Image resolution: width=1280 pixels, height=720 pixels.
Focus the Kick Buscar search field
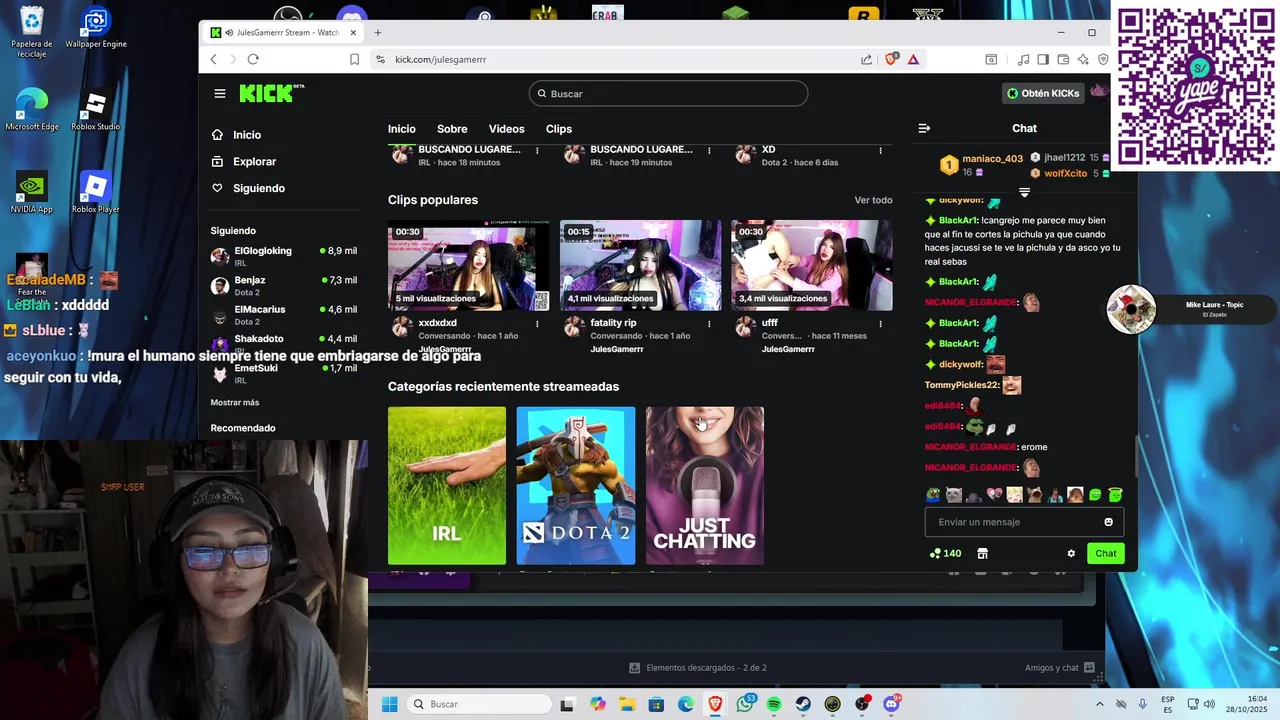(x=668, y=93)
